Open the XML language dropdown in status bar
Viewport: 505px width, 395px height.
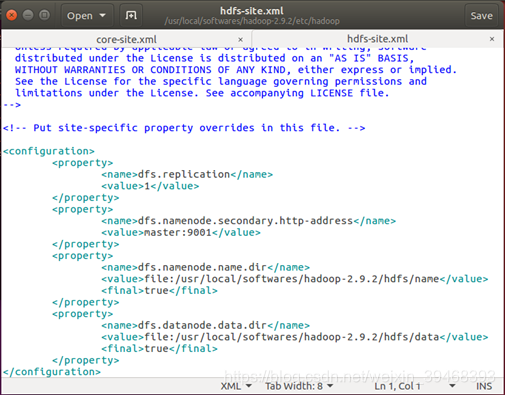pyautogui.click(x=236, y=386)
